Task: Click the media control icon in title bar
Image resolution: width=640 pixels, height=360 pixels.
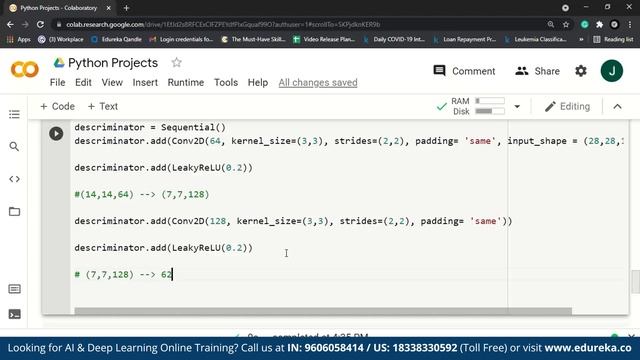Action: pos(565,8)
